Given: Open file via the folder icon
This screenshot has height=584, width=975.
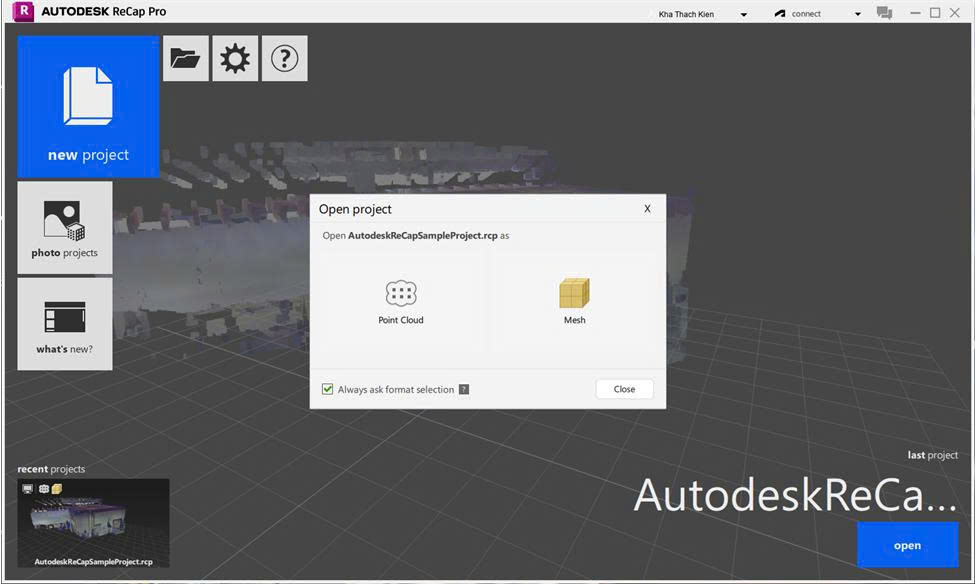Looking at the screenshot, I should [x=185, y=58].
